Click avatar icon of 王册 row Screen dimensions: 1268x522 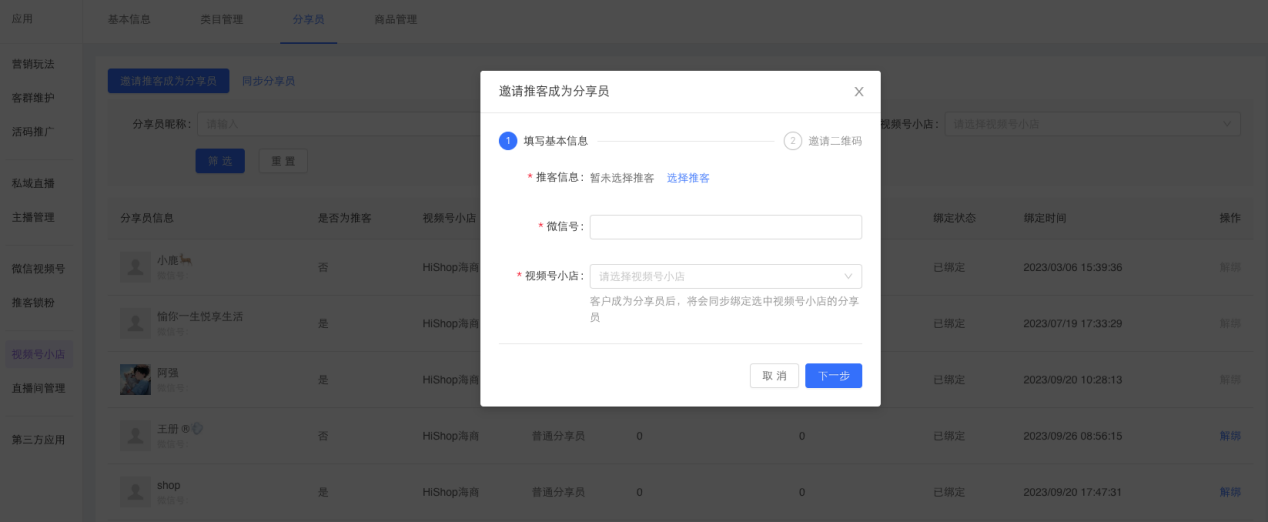pyautogui.click(x=135, y=435)
